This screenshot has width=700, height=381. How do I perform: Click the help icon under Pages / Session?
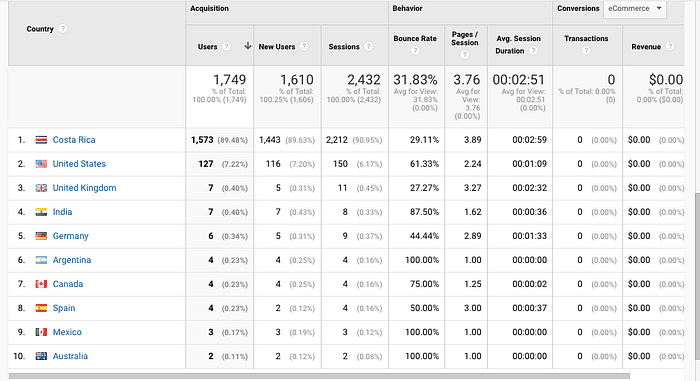(465, 55)
